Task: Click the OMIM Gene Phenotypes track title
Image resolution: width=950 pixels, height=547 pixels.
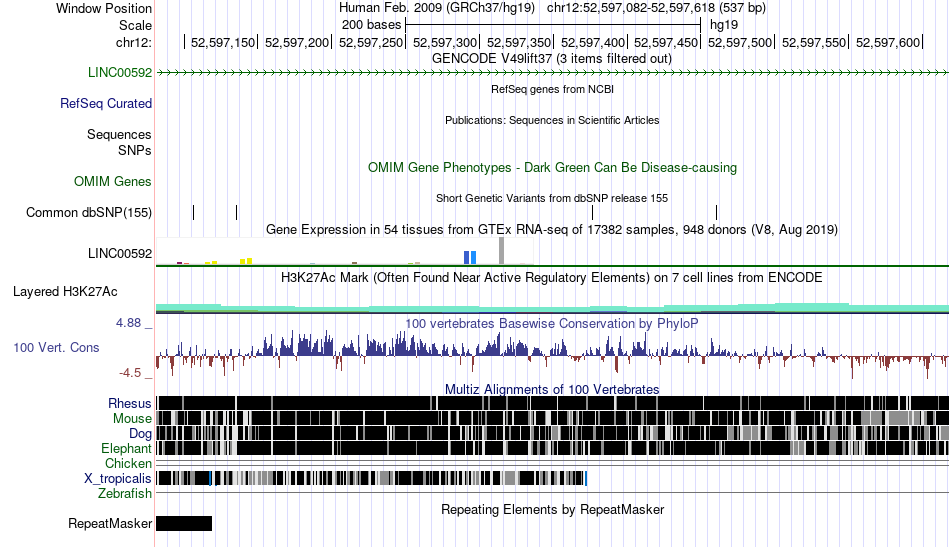Action: 552,168
